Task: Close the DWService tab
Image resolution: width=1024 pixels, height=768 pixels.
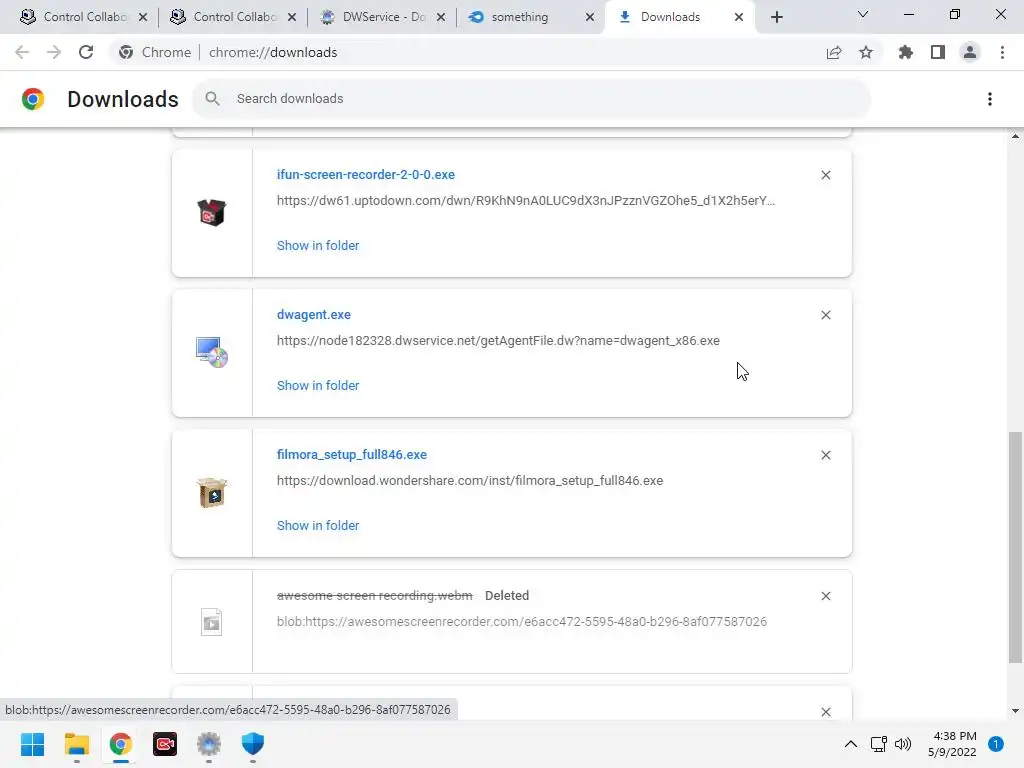Action: [441, 17]
